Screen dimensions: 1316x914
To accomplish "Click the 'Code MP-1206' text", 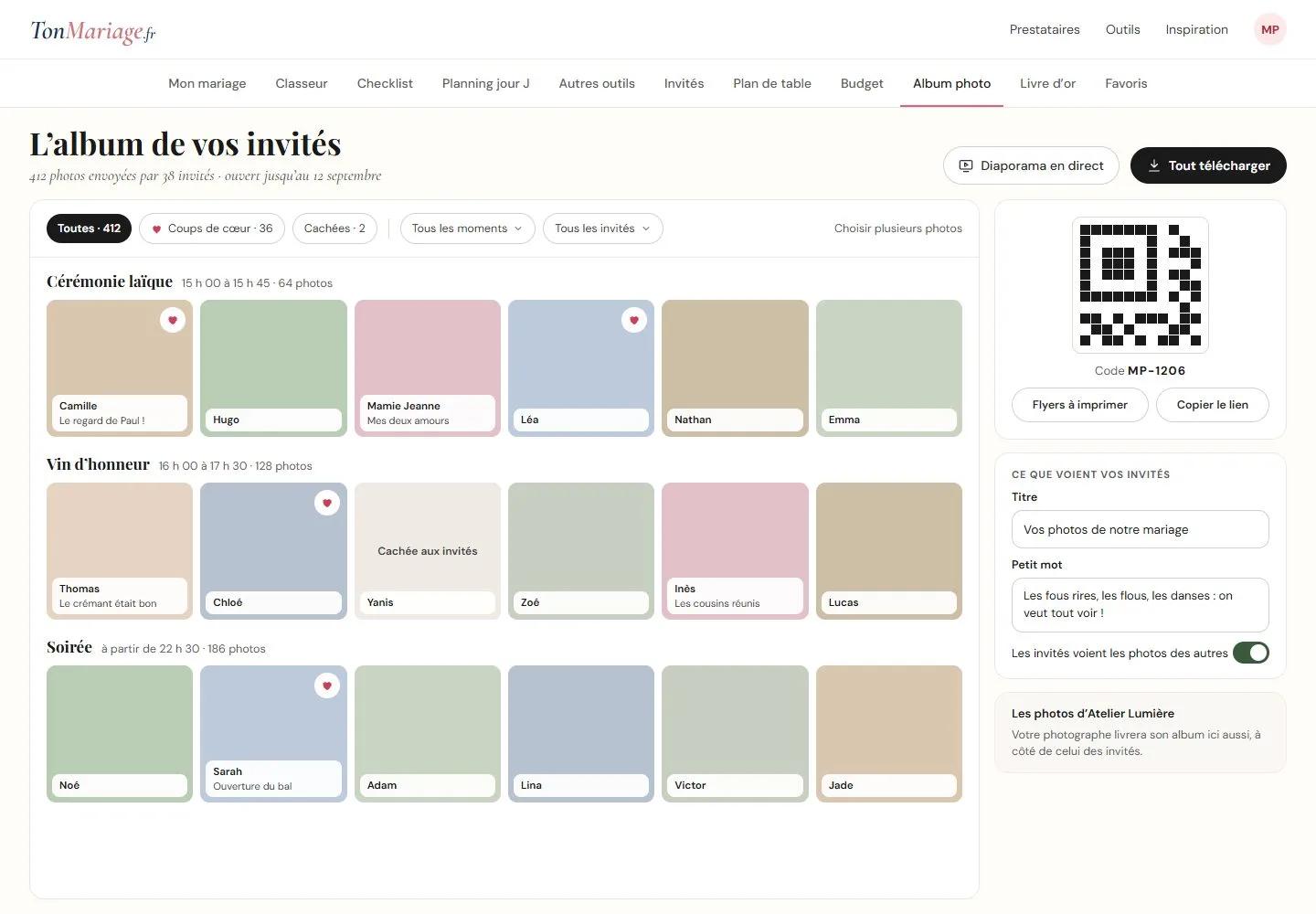I will pos(1140,371).
